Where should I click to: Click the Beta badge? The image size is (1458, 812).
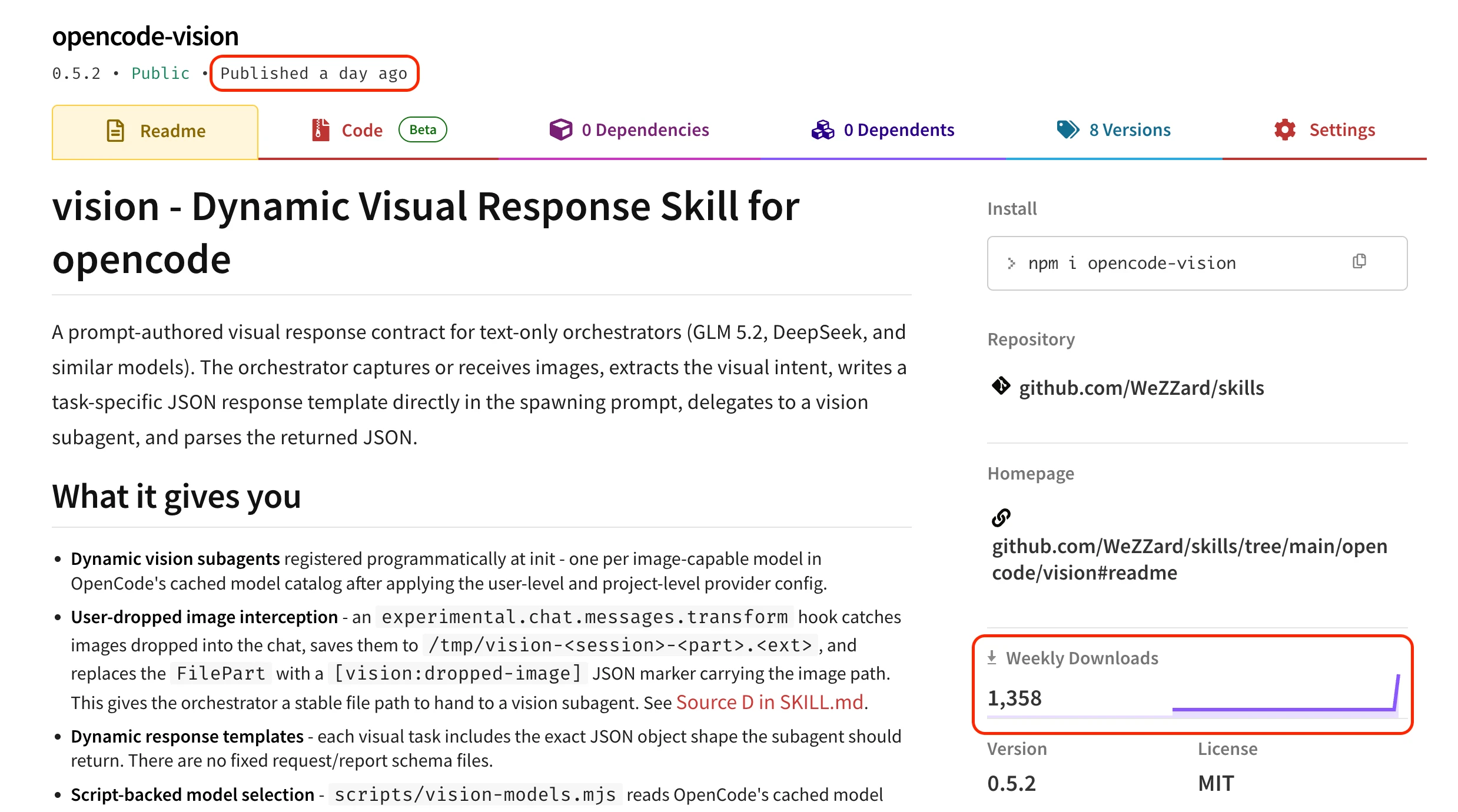[x=423, y=130]
